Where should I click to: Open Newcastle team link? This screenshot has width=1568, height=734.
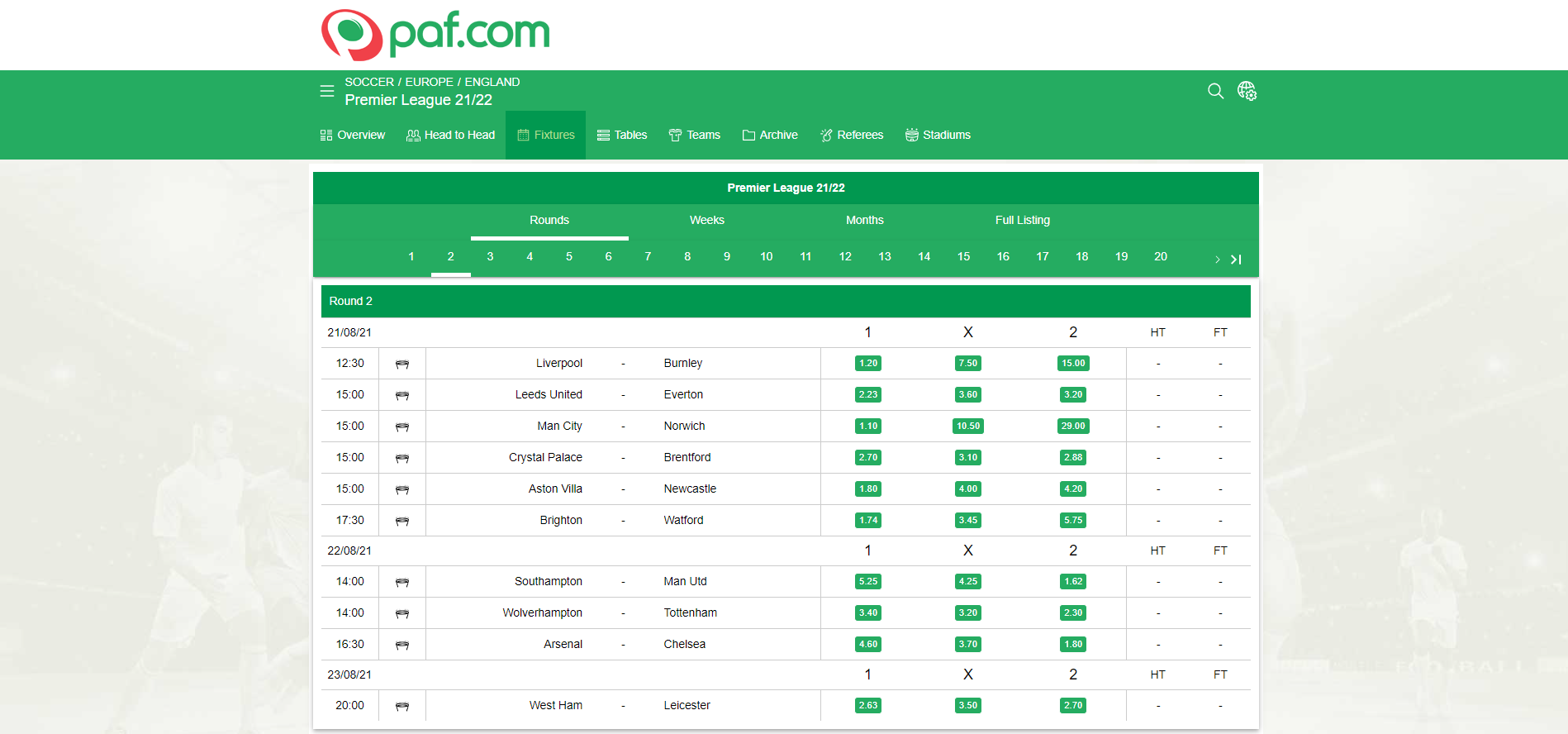[x=690, y=489]
